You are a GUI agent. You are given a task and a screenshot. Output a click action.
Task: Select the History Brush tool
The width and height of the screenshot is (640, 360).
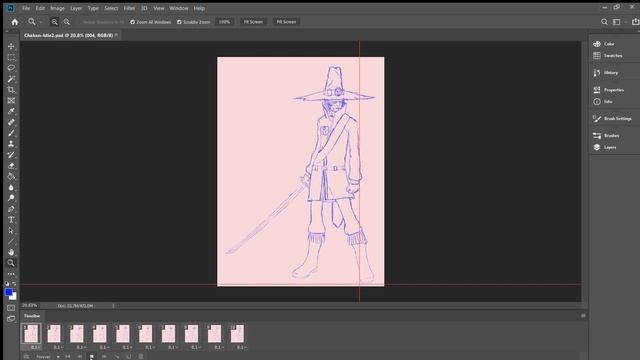click(x=11, y=155)
